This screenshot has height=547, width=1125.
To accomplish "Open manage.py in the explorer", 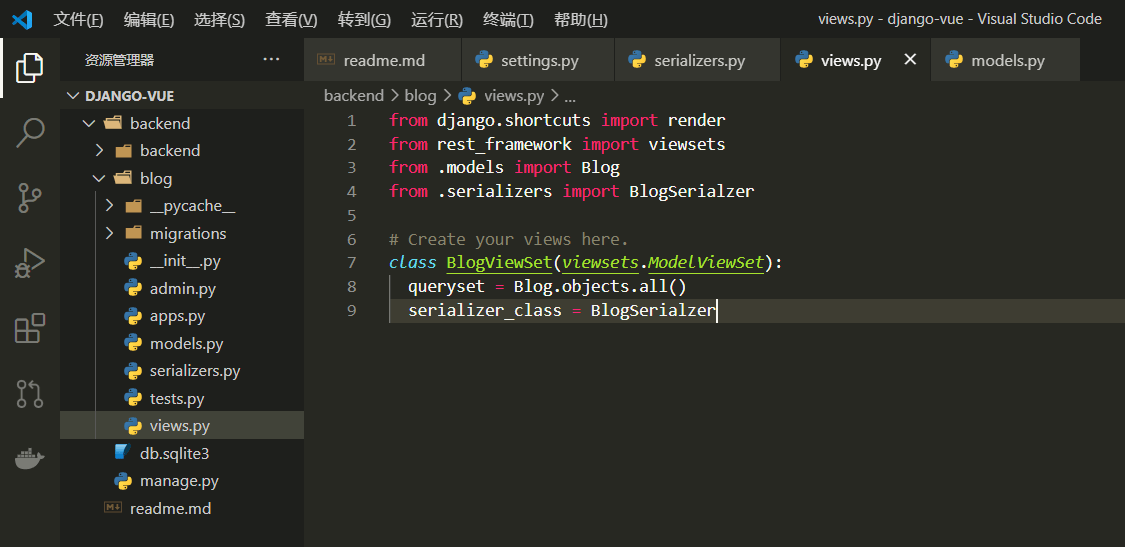I will (182, 480).
